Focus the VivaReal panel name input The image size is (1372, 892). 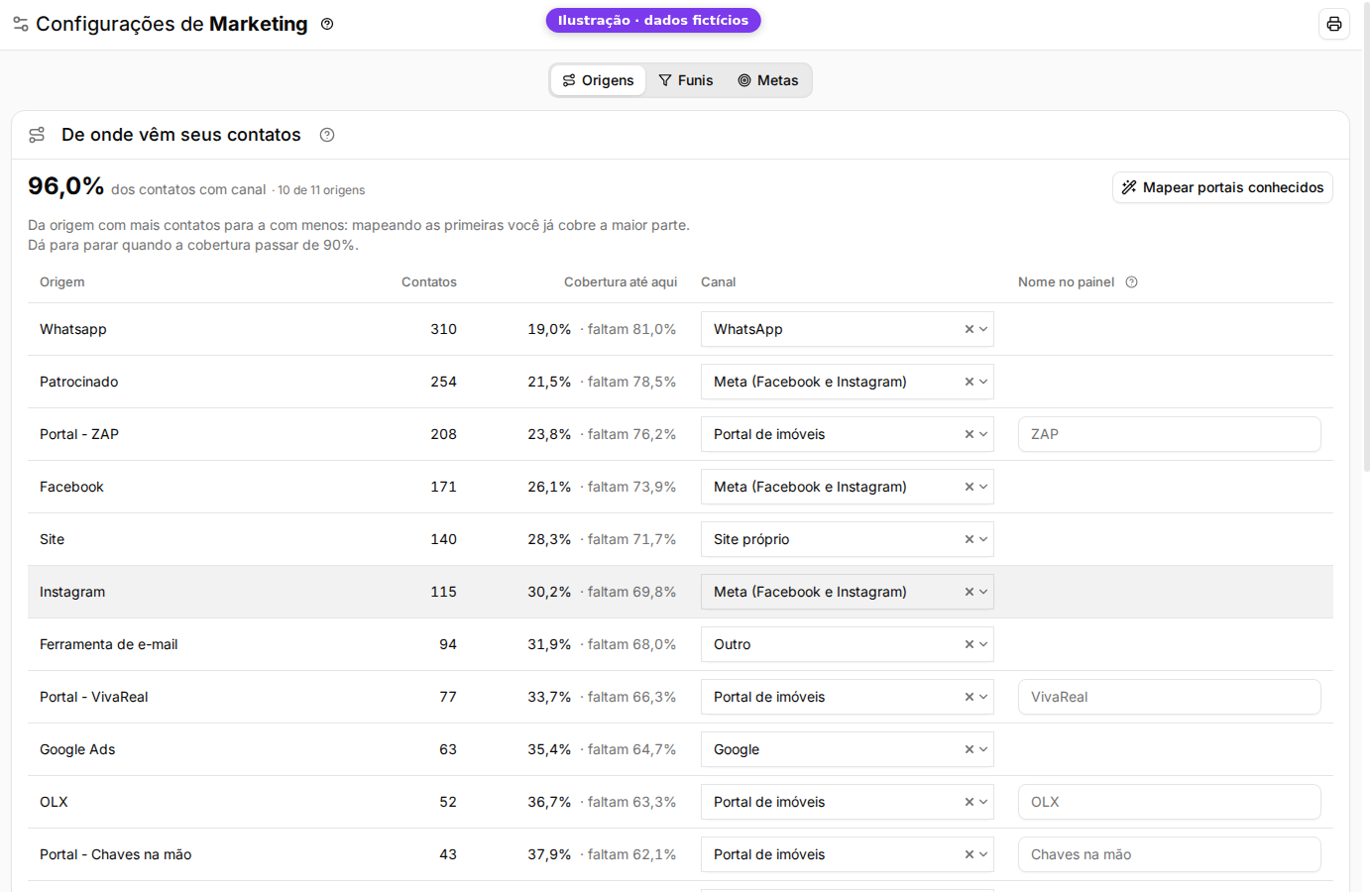click(x=1169, y=697)
